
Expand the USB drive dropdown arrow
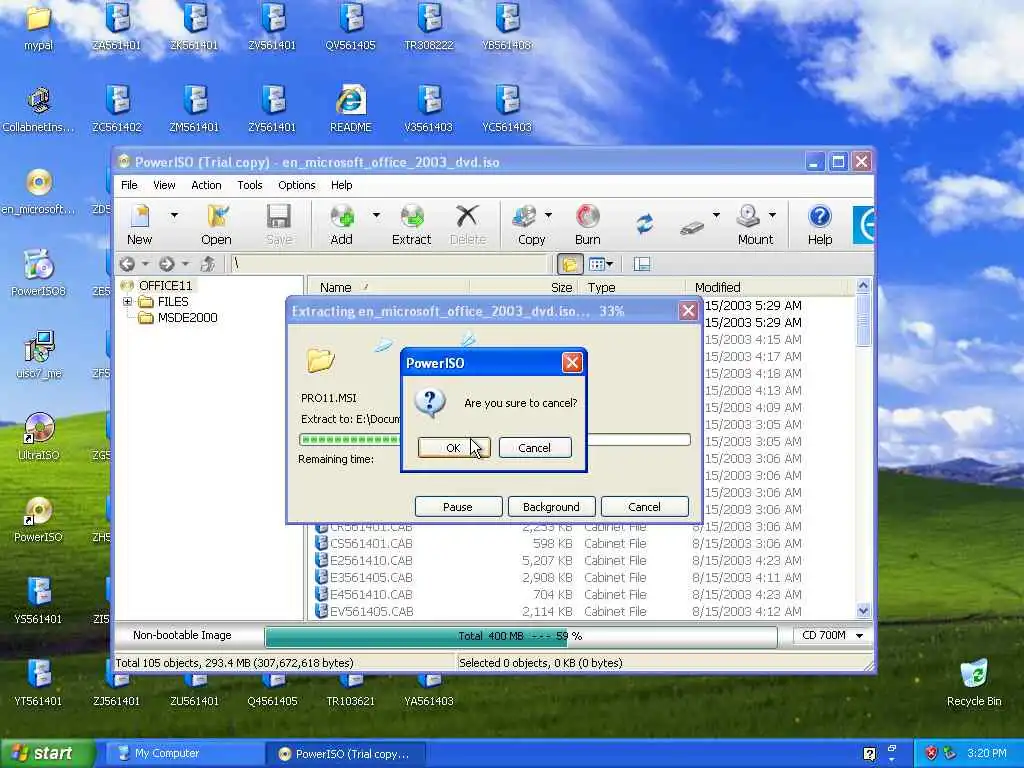(x=716, y=215)
